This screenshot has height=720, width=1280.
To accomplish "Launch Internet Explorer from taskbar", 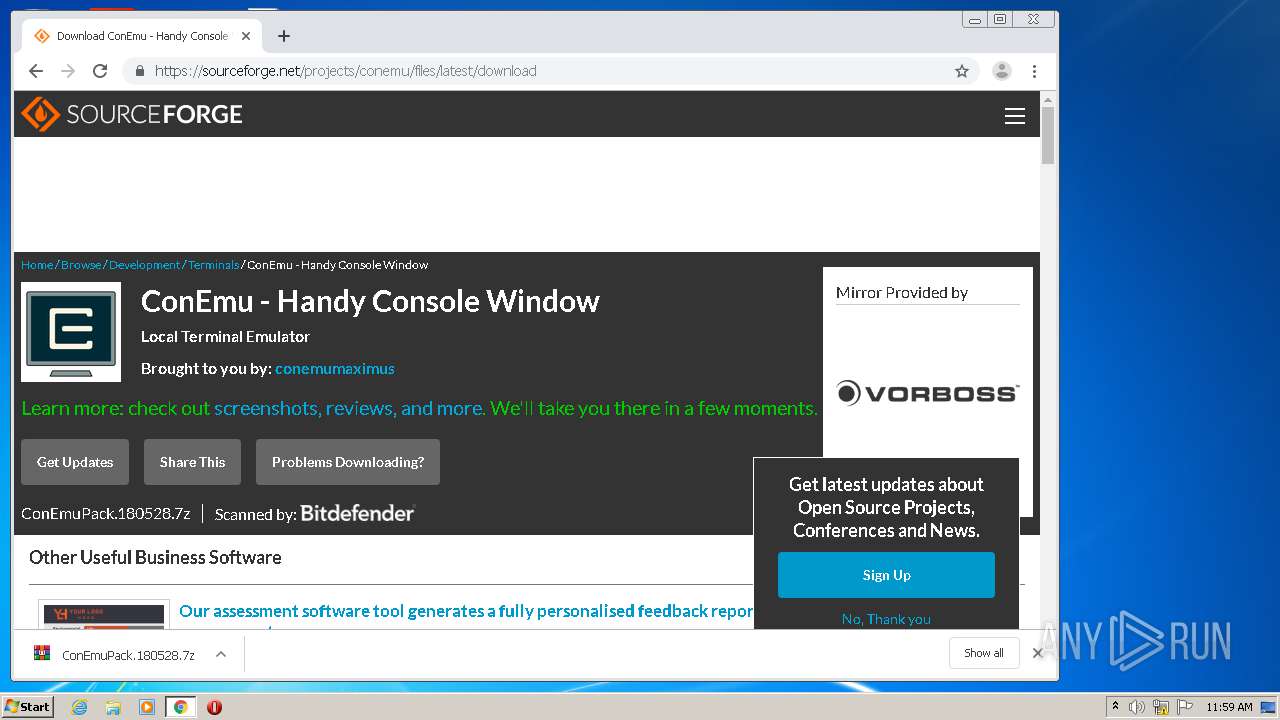I will tap(79, 707).
